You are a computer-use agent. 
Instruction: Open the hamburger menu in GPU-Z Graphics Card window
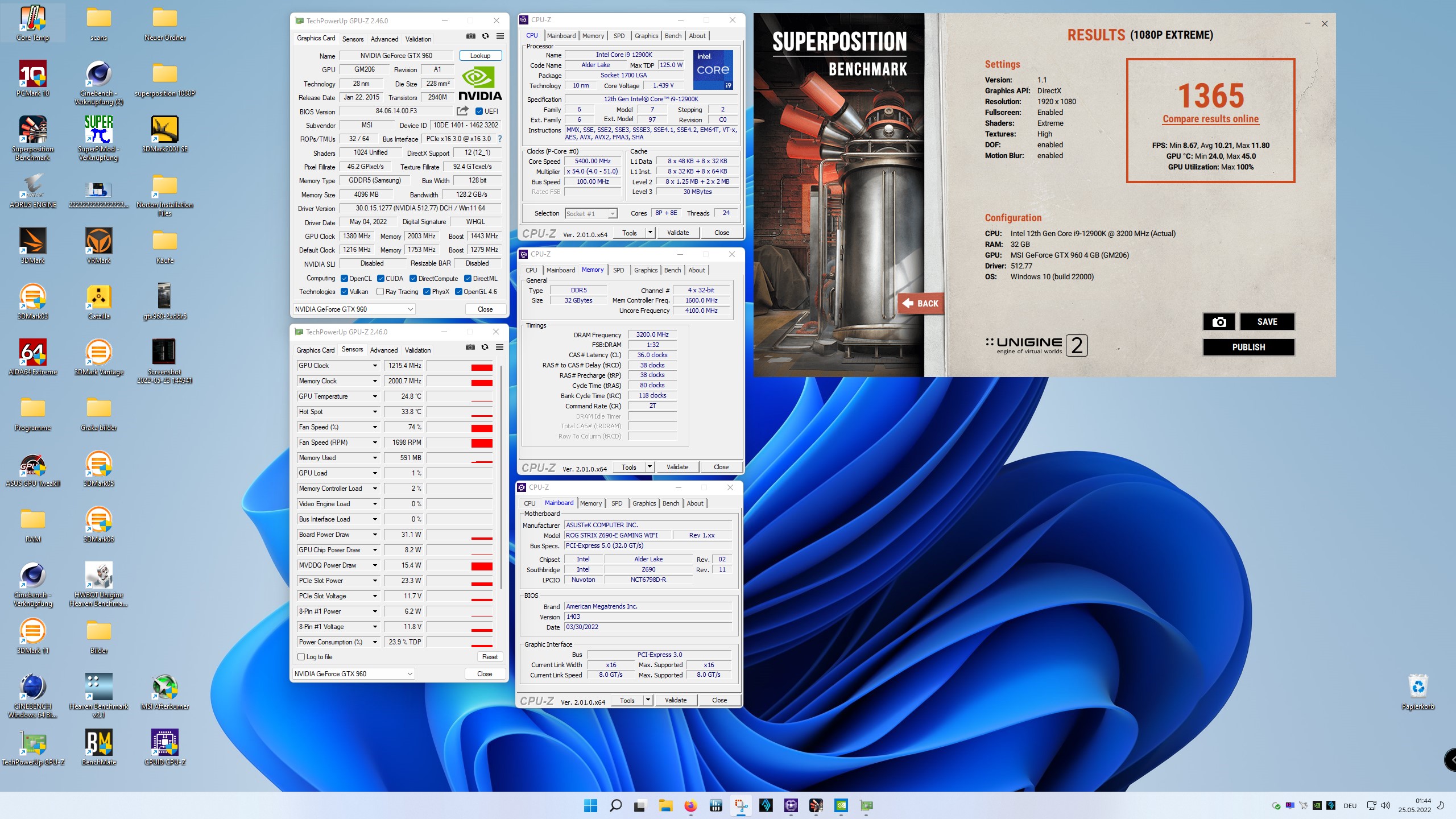[x=500, y=36]
